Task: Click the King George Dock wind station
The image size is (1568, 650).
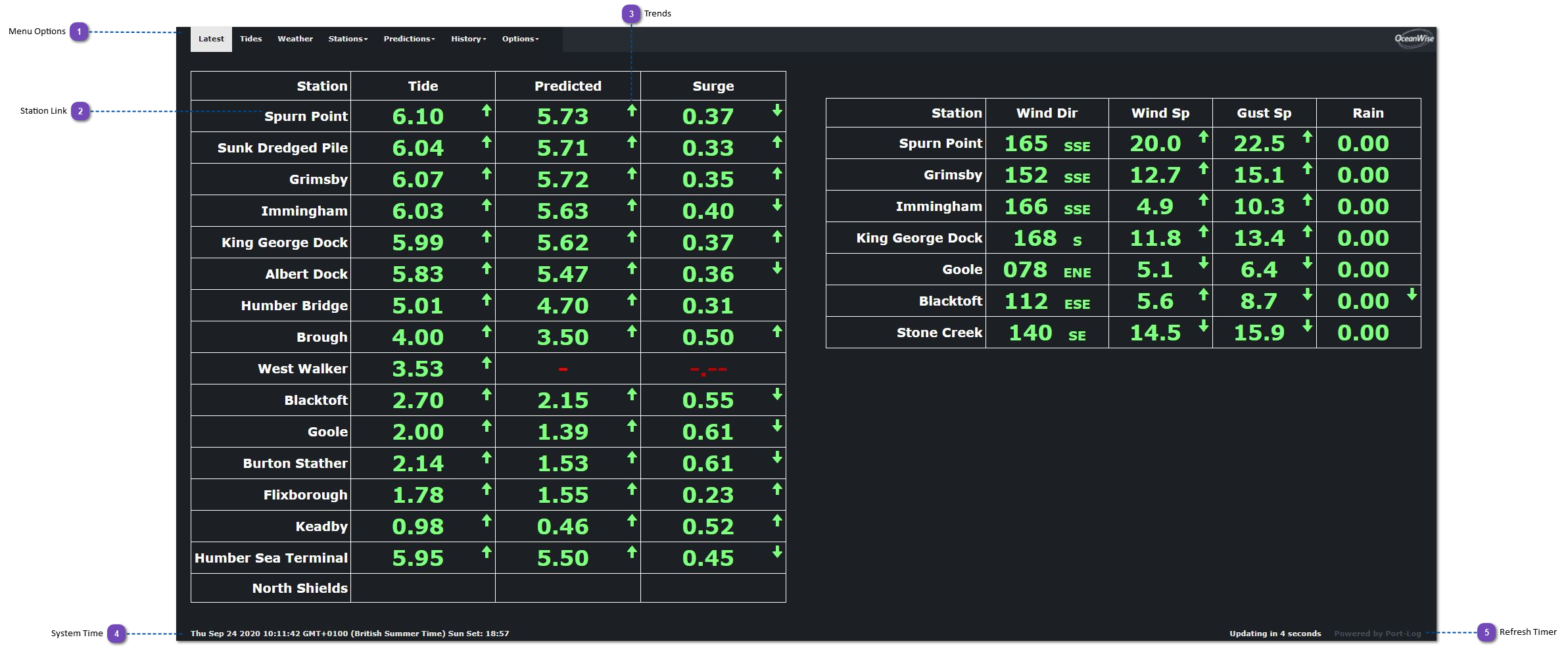Action: click(918, 238)
